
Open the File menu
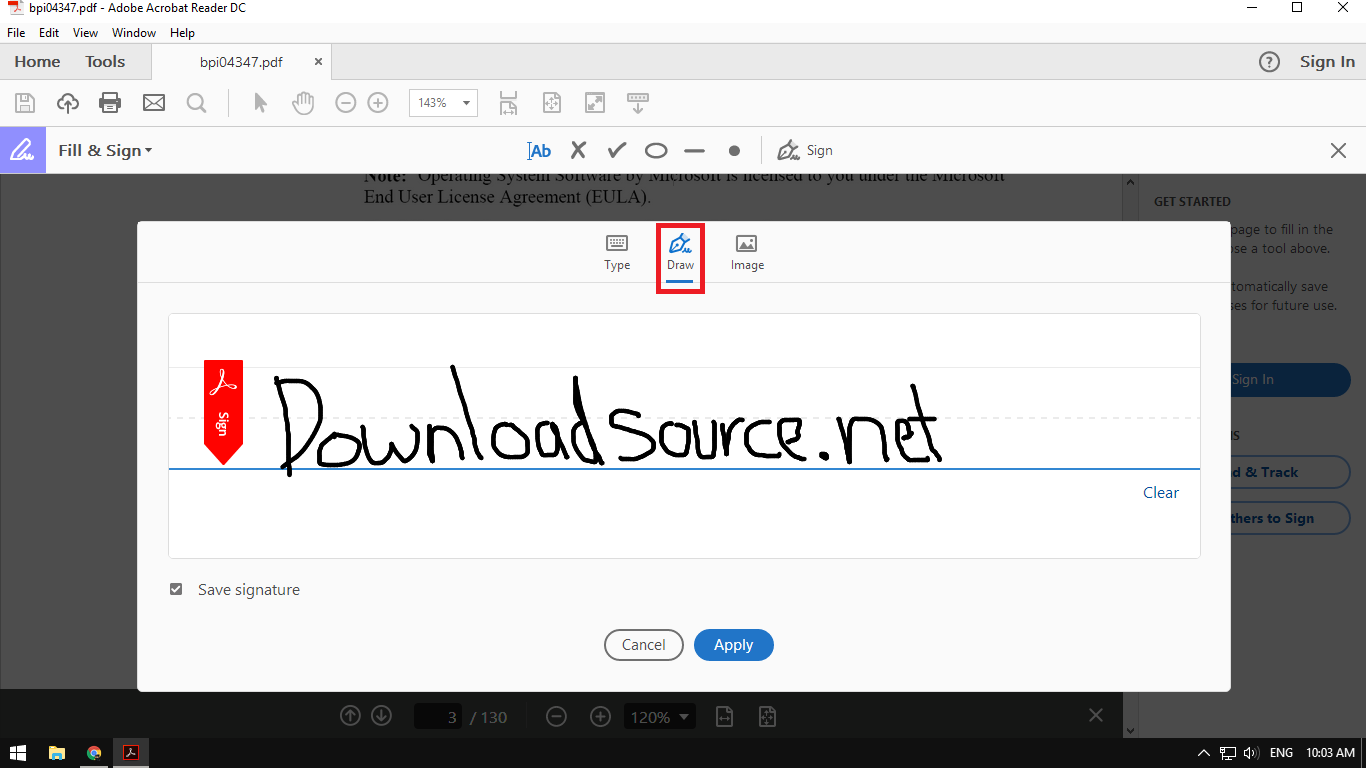coord(16,33)
